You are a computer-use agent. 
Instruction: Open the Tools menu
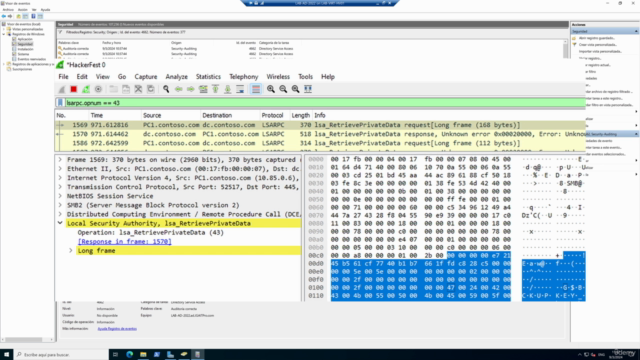pyautogui.click(x=305, y=77)
